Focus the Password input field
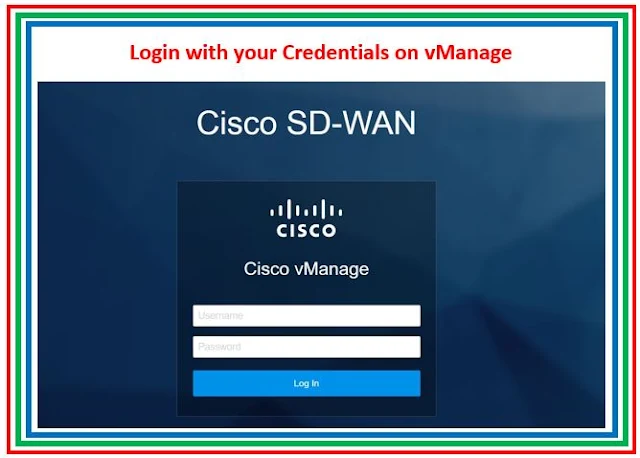This screenshot has height=458, width=640. point(307,347)
